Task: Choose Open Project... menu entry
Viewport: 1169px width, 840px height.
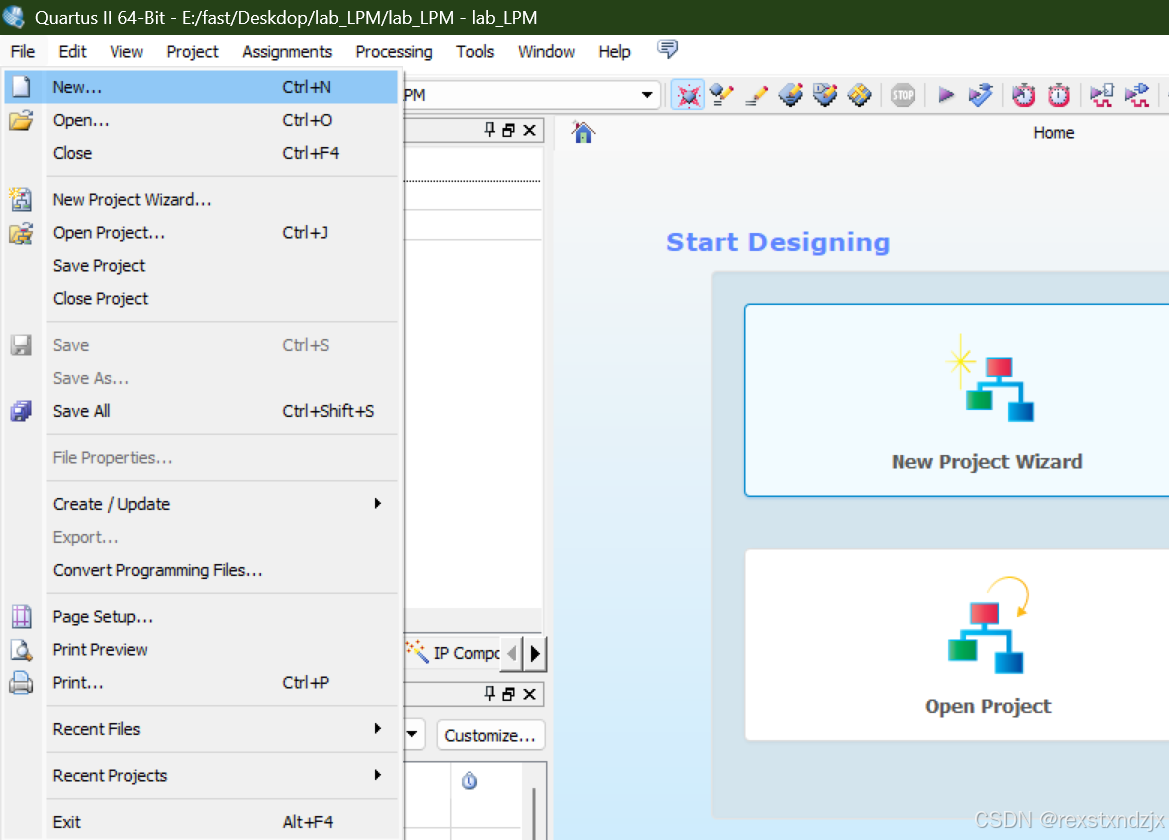Action: [x=201, y=233]
